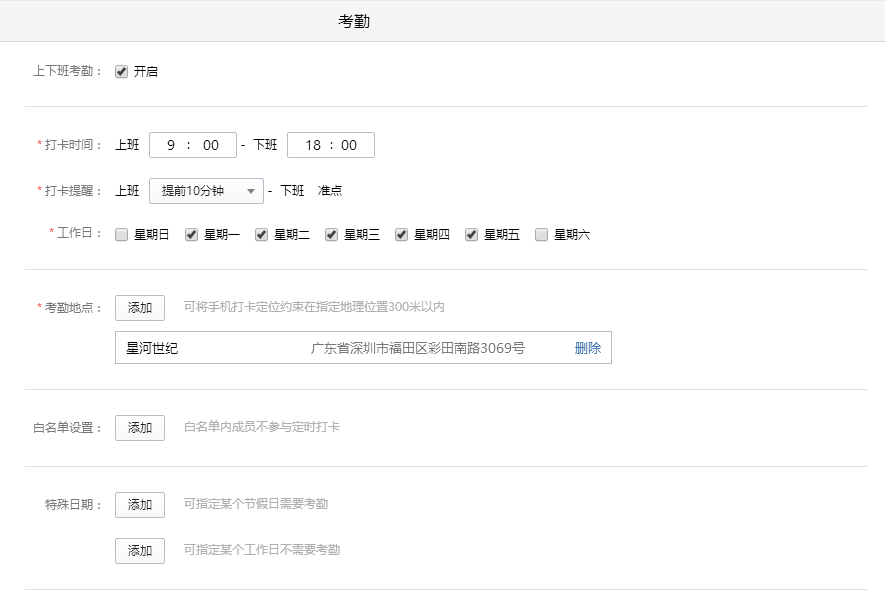Viewport: 885px width, 593px height.
Task: Click the dropdown arrow for 打卡提醒
Action: [251, 191]
